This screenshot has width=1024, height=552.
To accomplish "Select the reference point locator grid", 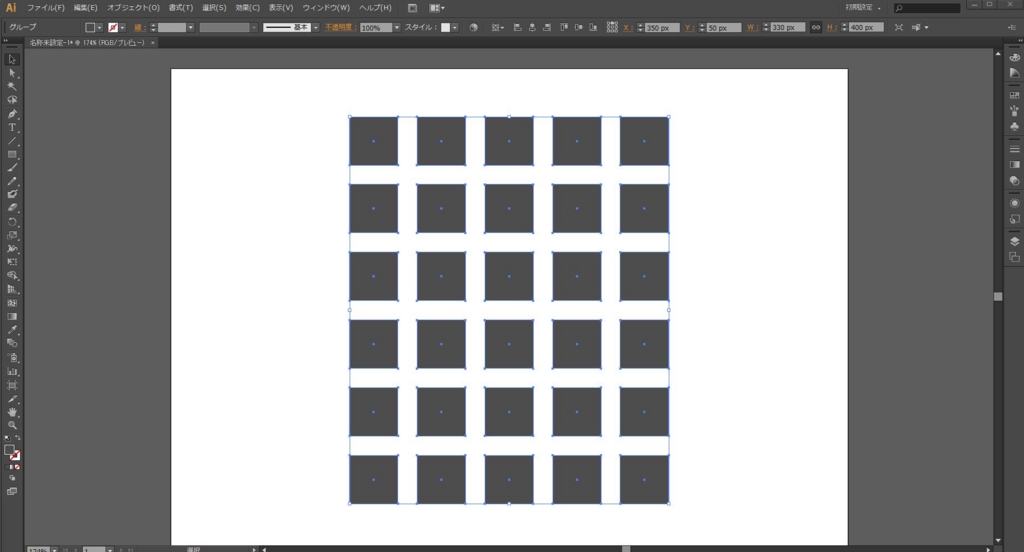I will (x=612, y=27).
